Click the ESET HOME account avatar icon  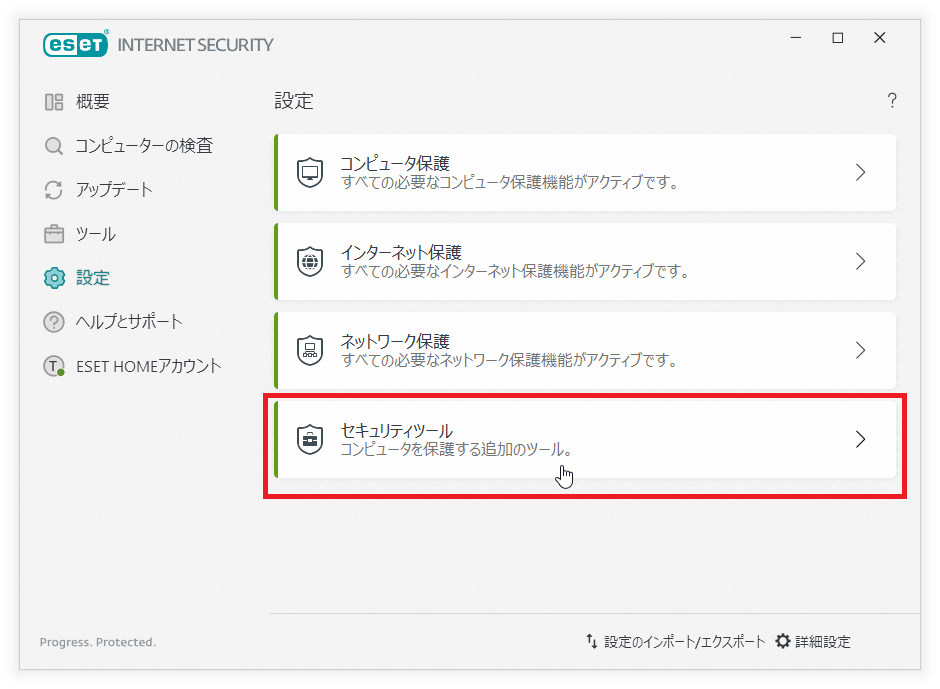point(54,366)
